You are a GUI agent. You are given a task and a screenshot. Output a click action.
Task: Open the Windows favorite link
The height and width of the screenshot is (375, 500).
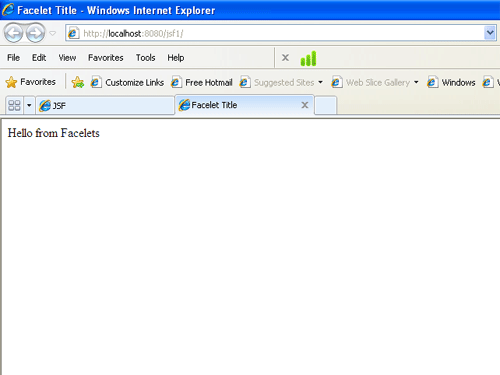point(458,82)
